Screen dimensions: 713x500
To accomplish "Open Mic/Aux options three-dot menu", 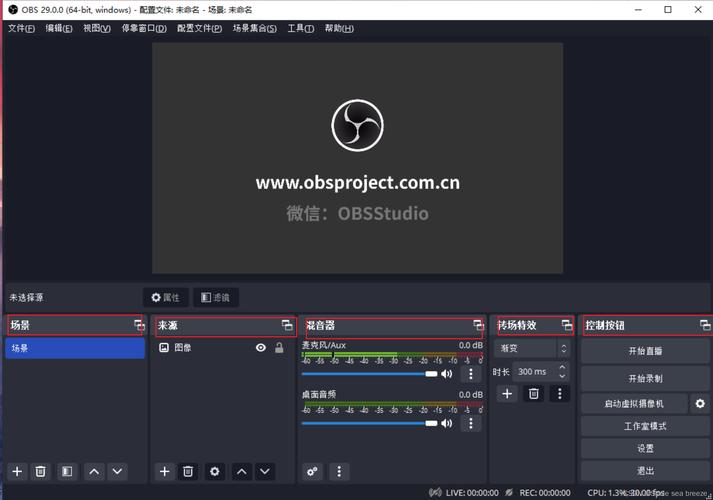I will [471, 374].
